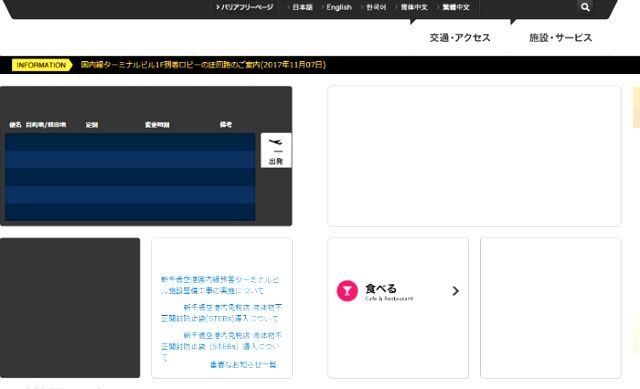640x389 pixels.
Task: Open the 食べる Cafe & Restaurant card
Action: (x=398, y=308)
